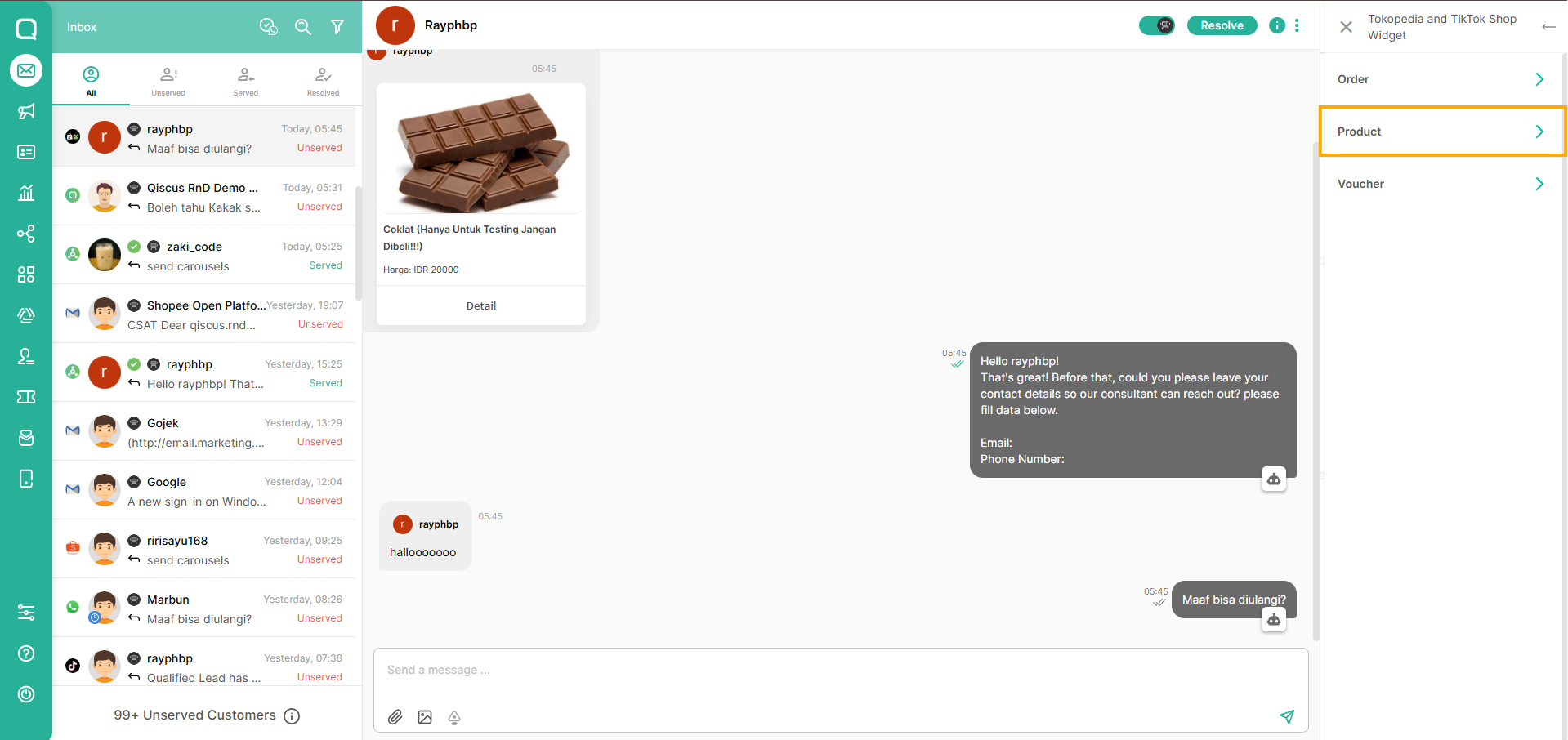Click the Resolve button
Screen dimensions: 1568x740
pyautogui.click(x=1222, y=25)
